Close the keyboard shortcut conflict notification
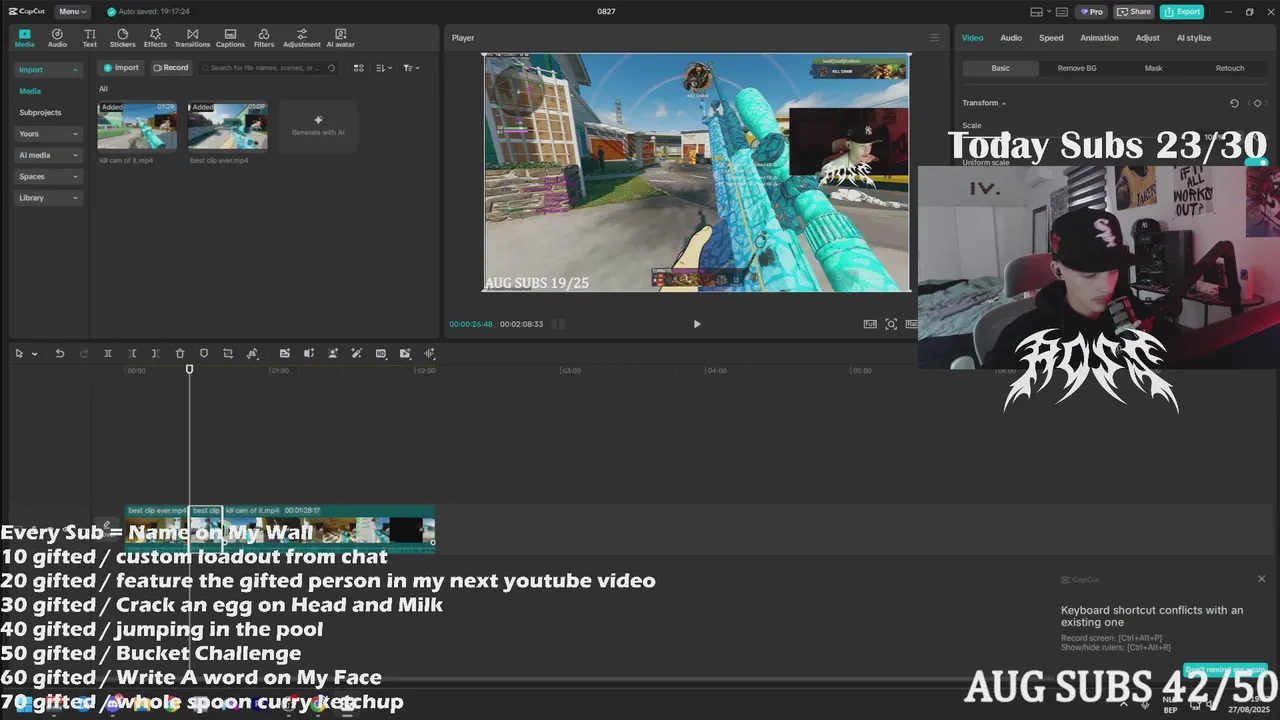This screenshot has height=720, width=1280. [1261, 579]
